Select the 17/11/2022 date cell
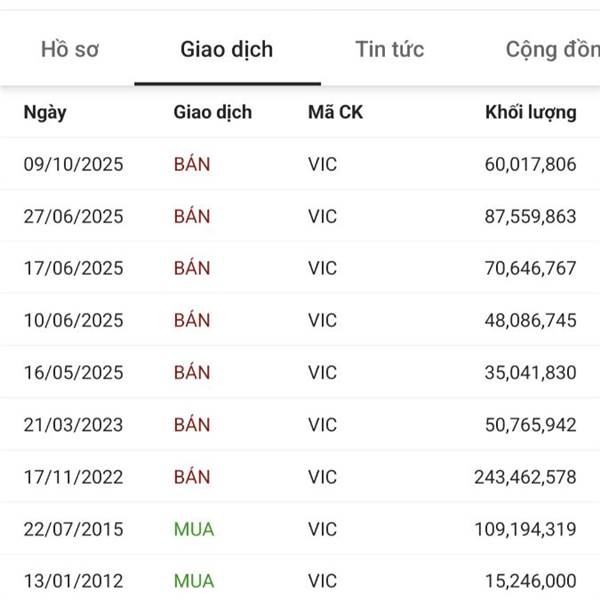 [73, 477]
